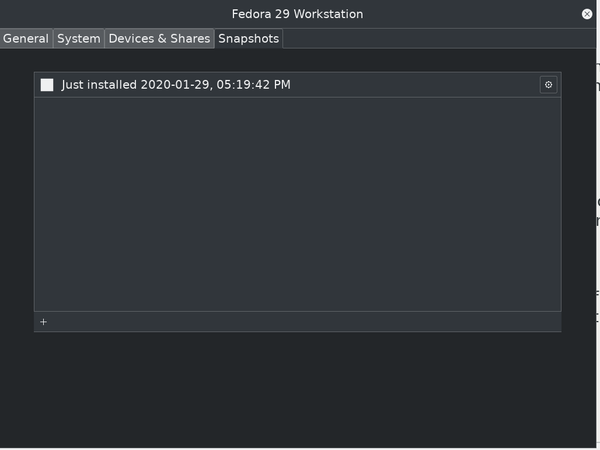Expand options for Just installed snapshot

click(548, 85)
